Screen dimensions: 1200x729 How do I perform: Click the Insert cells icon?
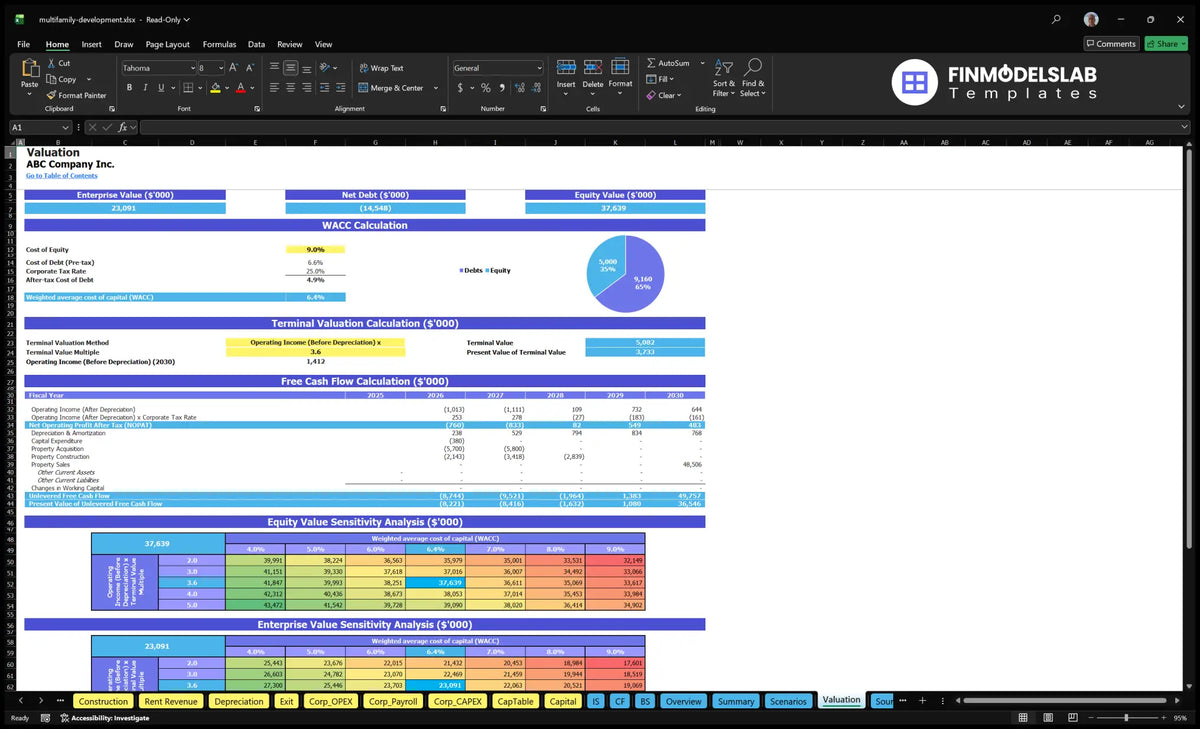coord(566,67)
